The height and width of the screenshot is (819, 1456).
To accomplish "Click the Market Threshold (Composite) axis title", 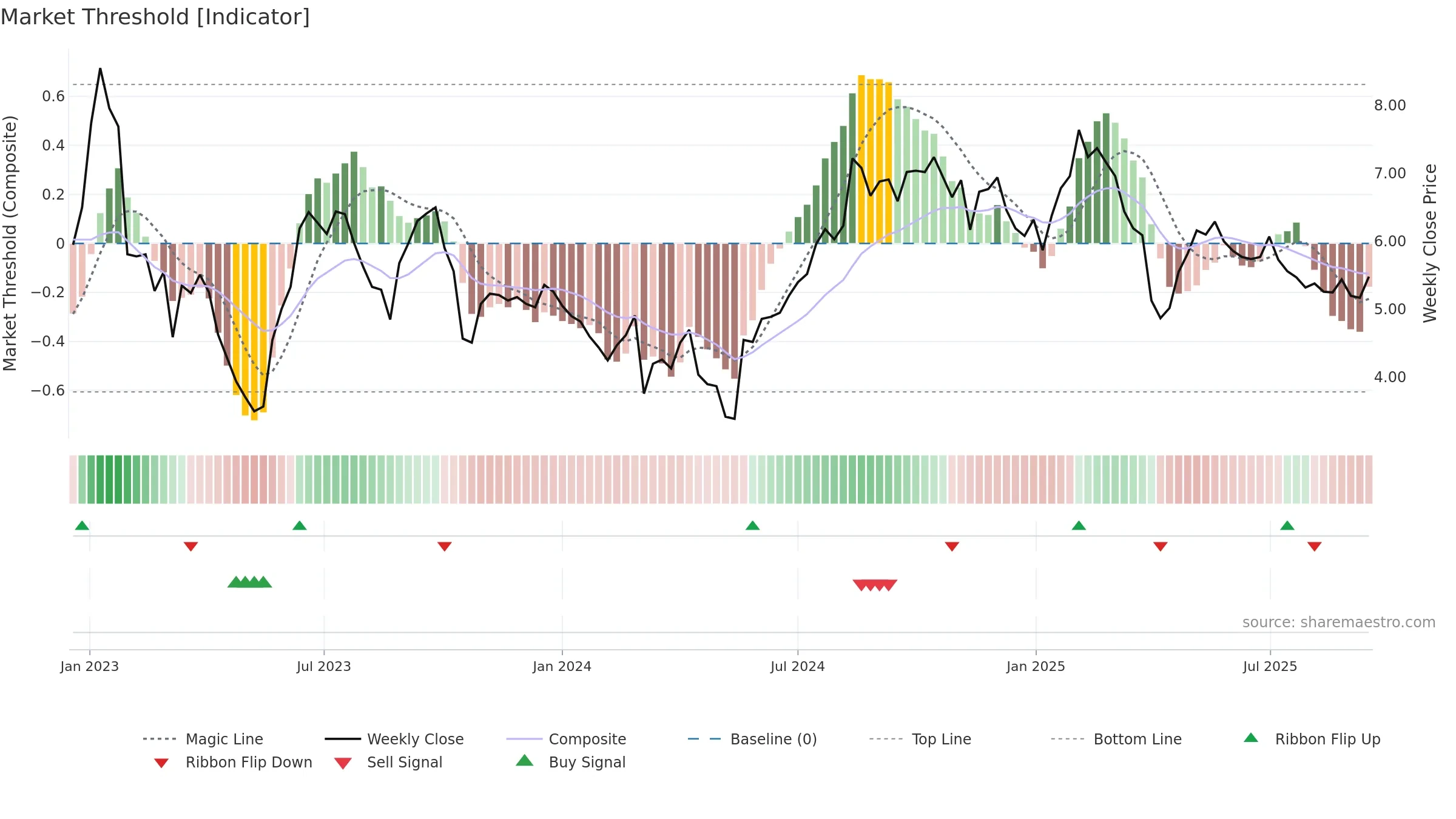I will pyautogui.click(x=10, y=243).
